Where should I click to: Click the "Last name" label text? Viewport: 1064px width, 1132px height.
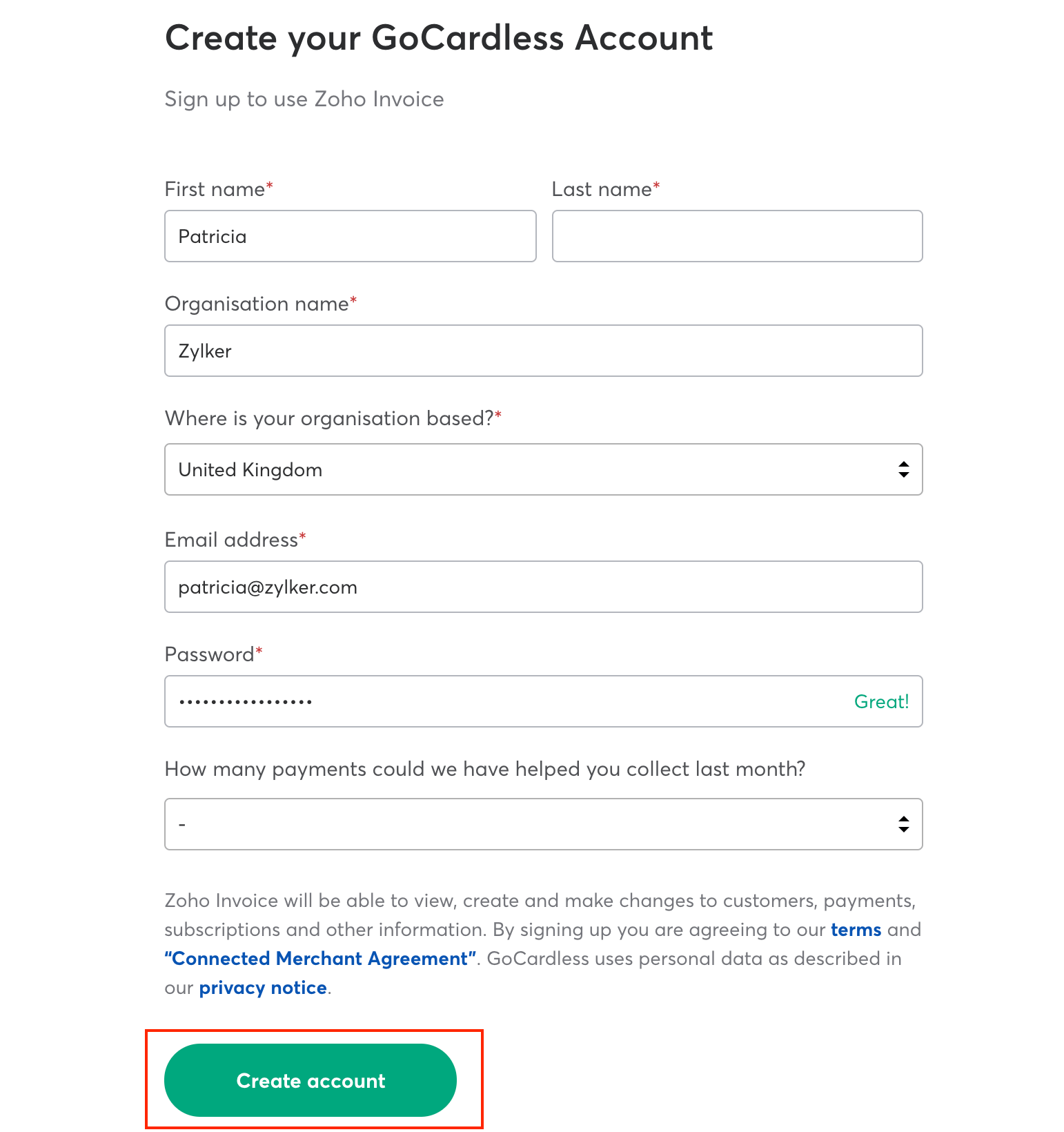pyautogui.click(x=602, y=189)
